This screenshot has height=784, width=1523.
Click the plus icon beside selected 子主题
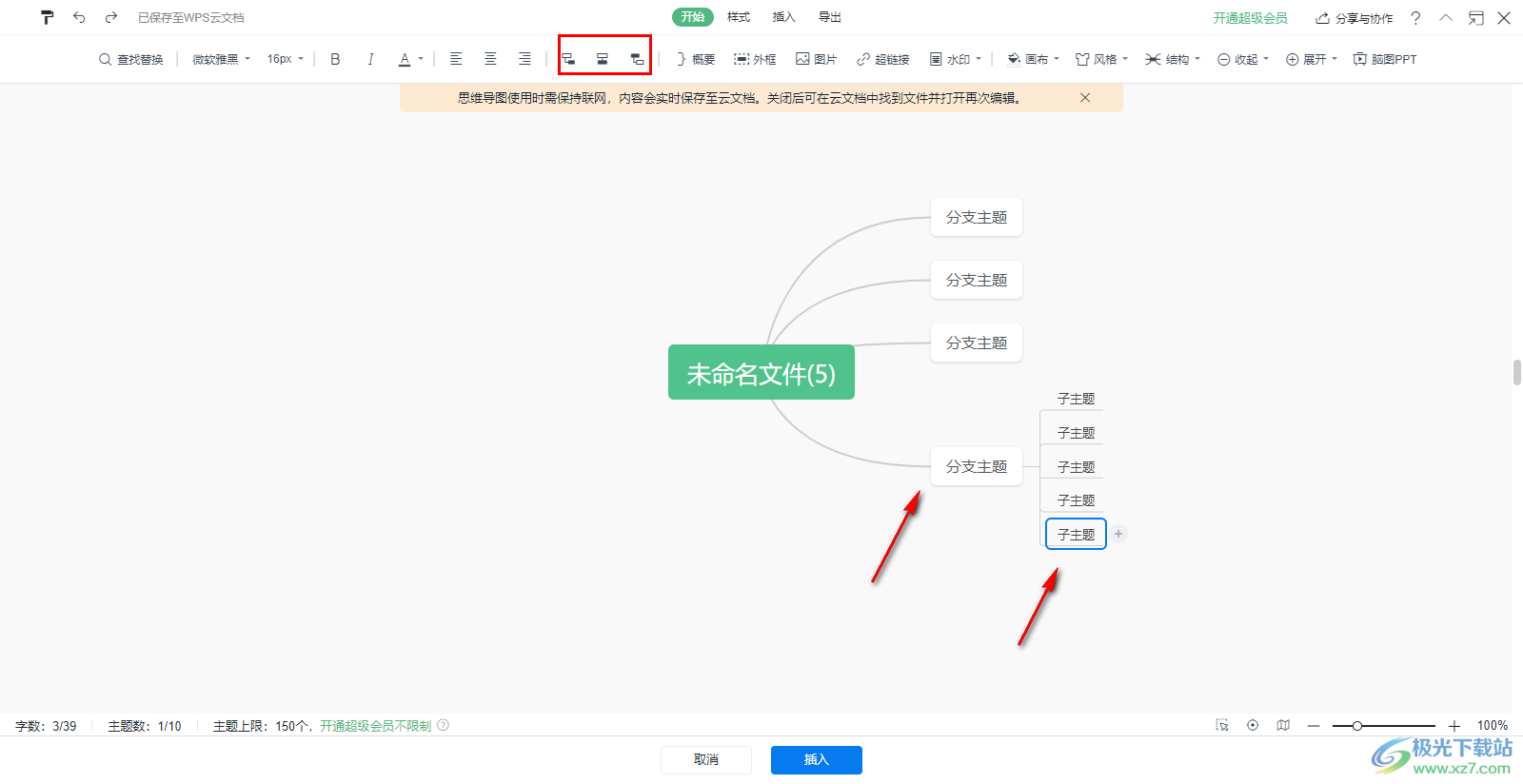click(x=1119, y=534)
